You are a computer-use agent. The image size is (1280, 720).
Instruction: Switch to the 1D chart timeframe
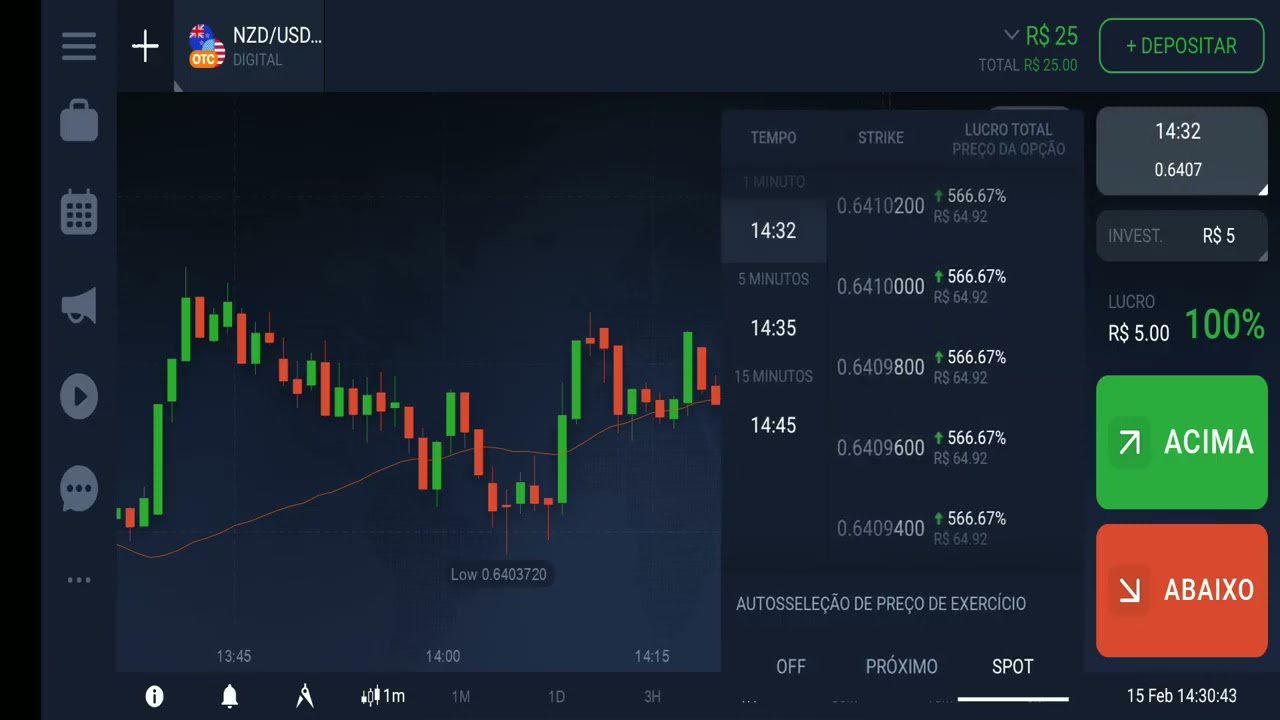pos(557,697)
